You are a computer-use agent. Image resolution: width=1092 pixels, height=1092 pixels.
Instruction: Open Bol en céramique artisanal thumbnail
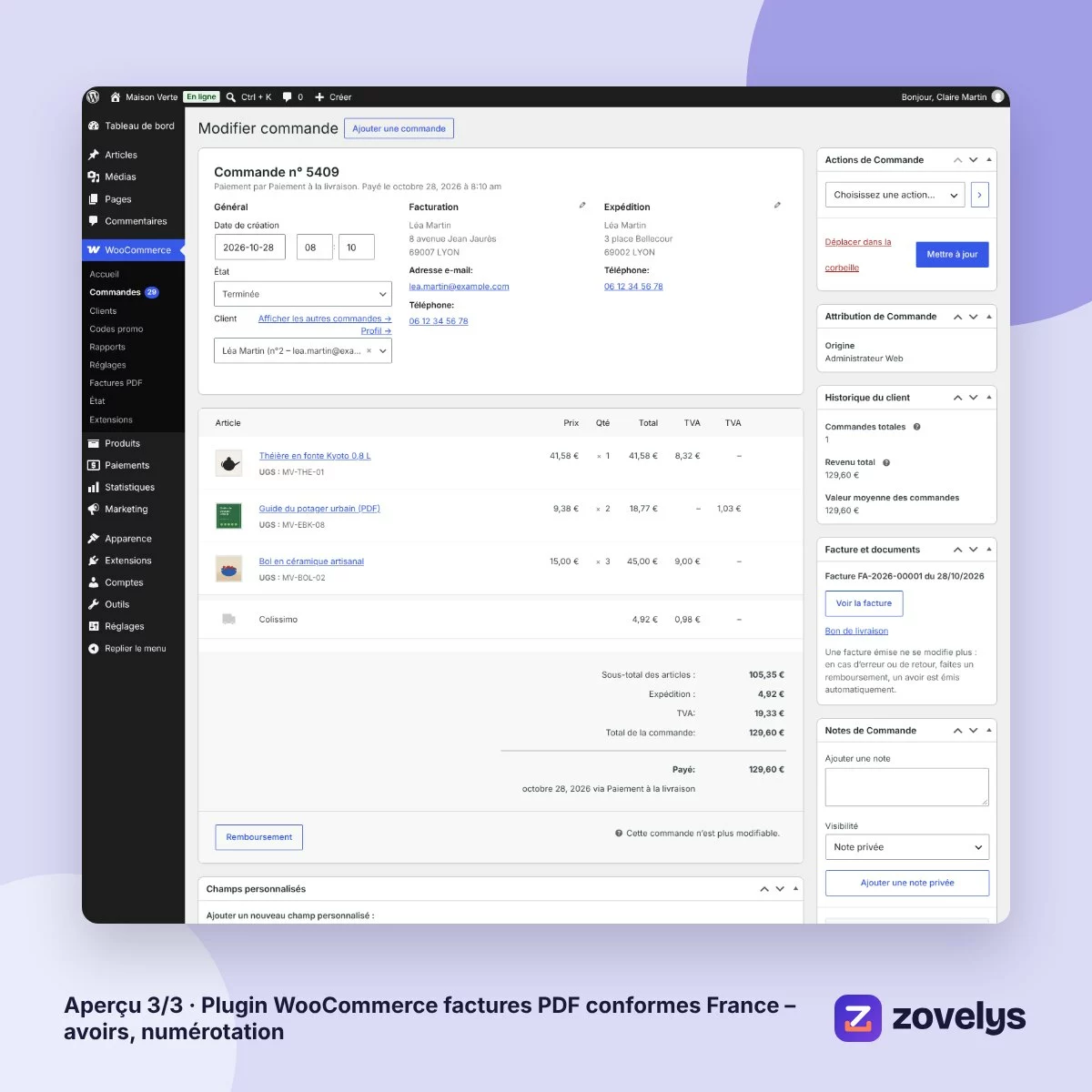tap(228, 569)
